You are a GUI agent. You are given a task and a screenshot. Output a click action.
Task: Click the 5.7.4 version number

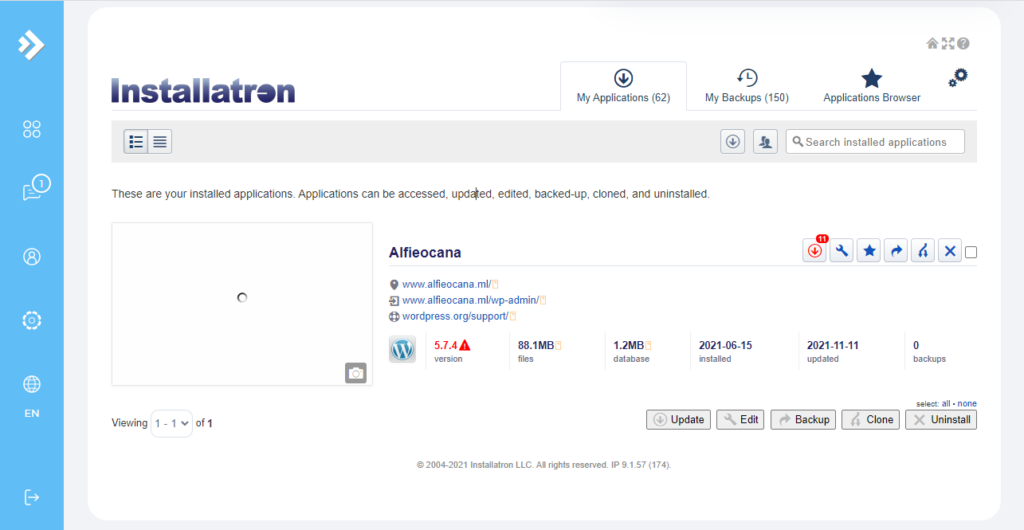445,345
